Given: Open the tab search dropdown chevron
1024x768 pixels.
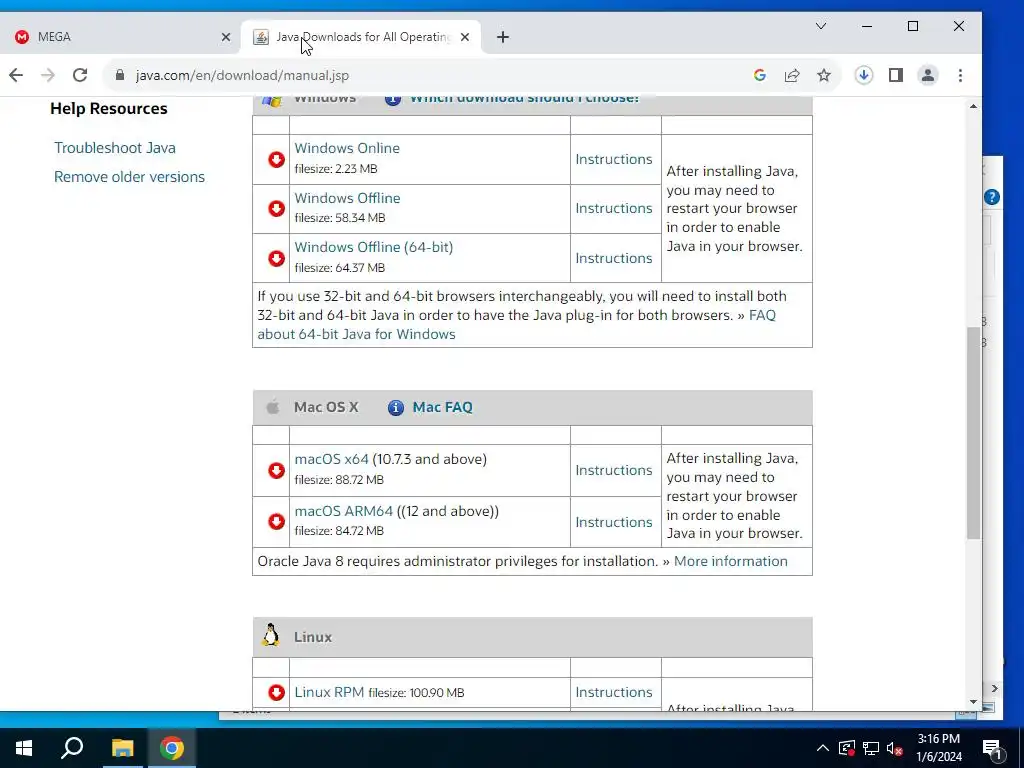Looking at the screenshot, I should pyautogui.click(x=821, y=26).
